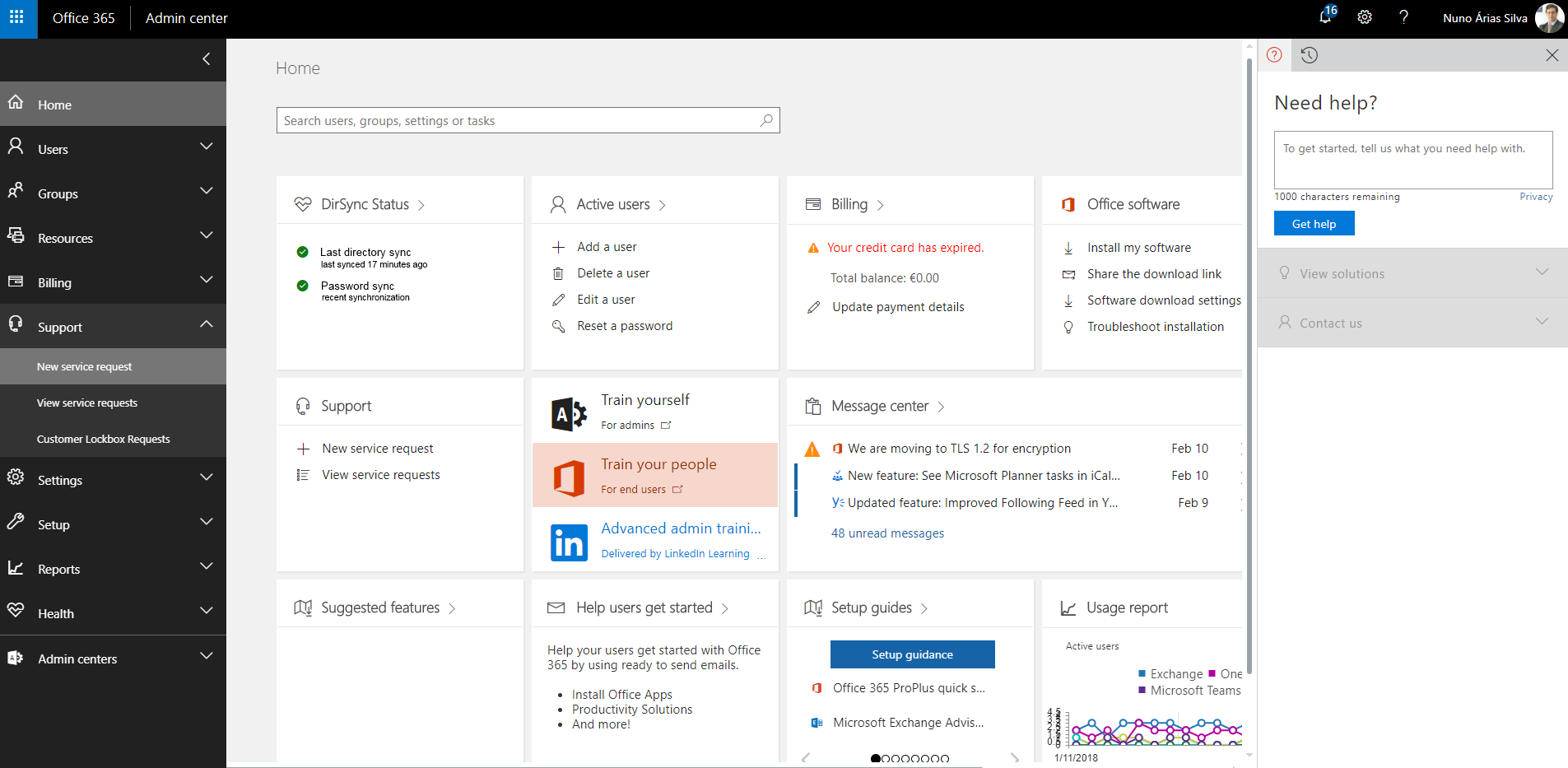The width and height of the screenshot is (1568, 768).
Task: Click the main page vertical scrollbar
Action: tap(1249, 366)
